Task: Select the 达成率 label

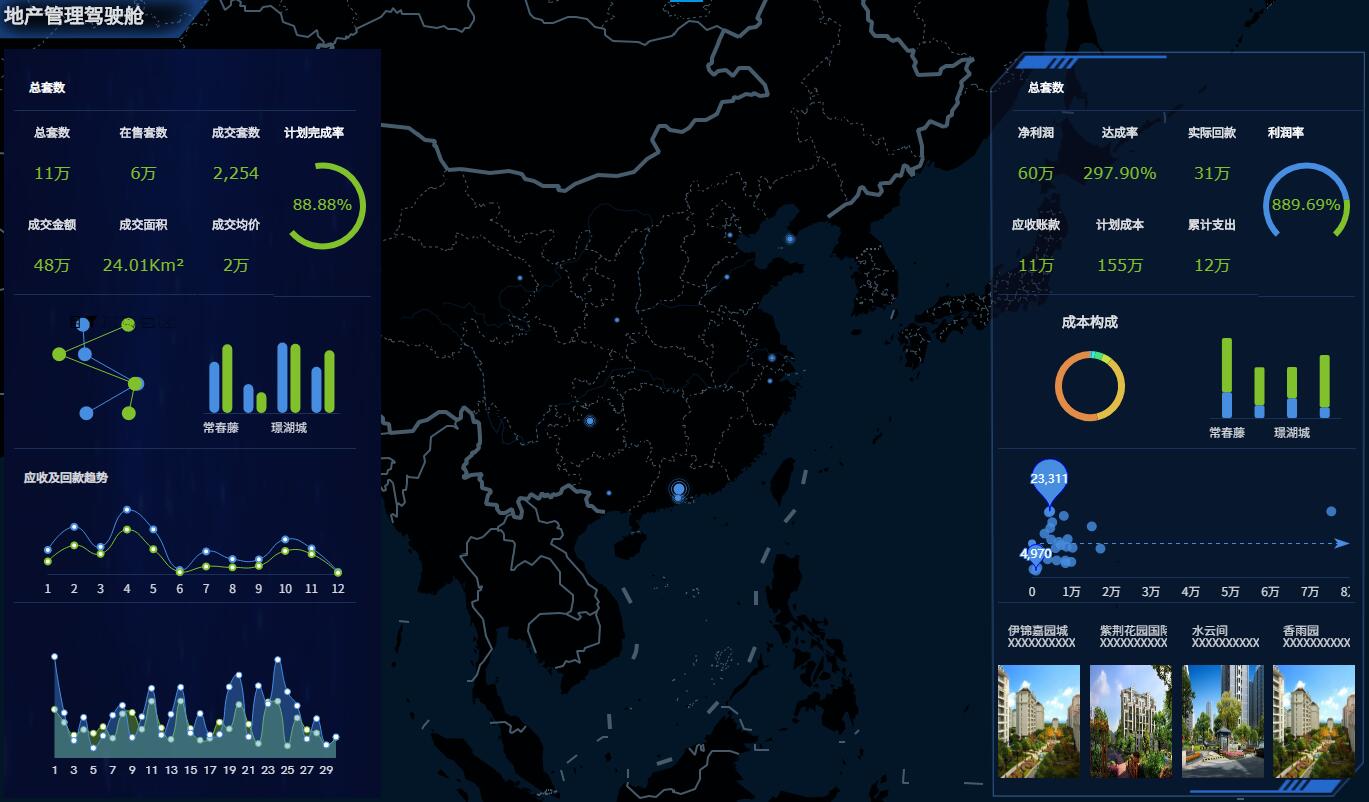Action: (1120, 133)
